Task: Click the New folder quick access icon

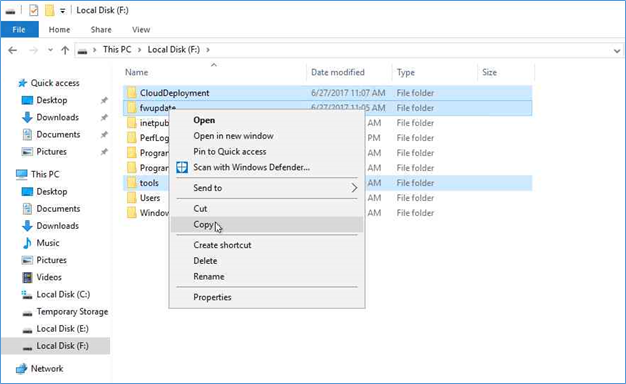Action: 50,10
